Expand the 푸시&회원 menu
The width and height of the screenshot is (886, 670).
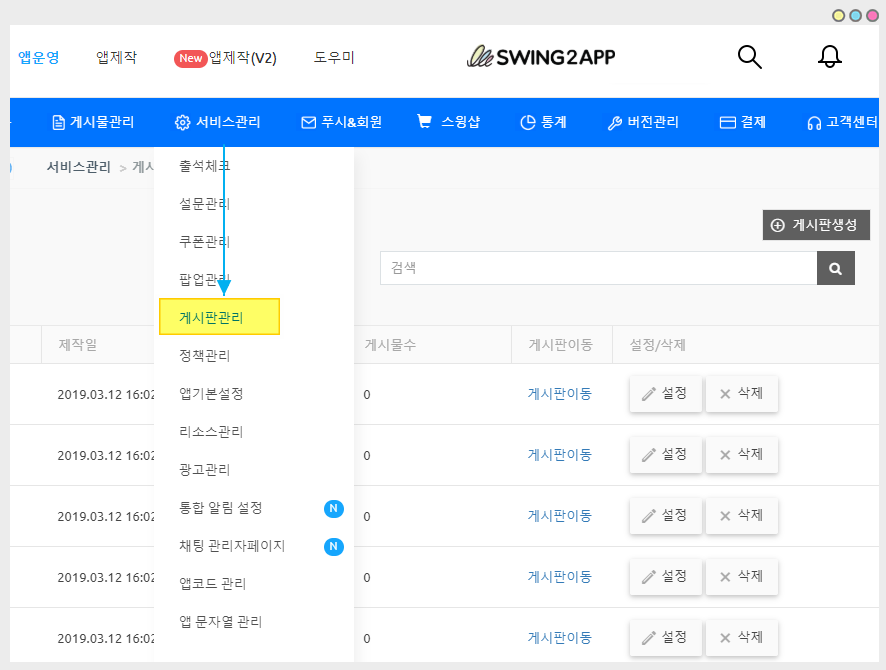coord(341,123)
